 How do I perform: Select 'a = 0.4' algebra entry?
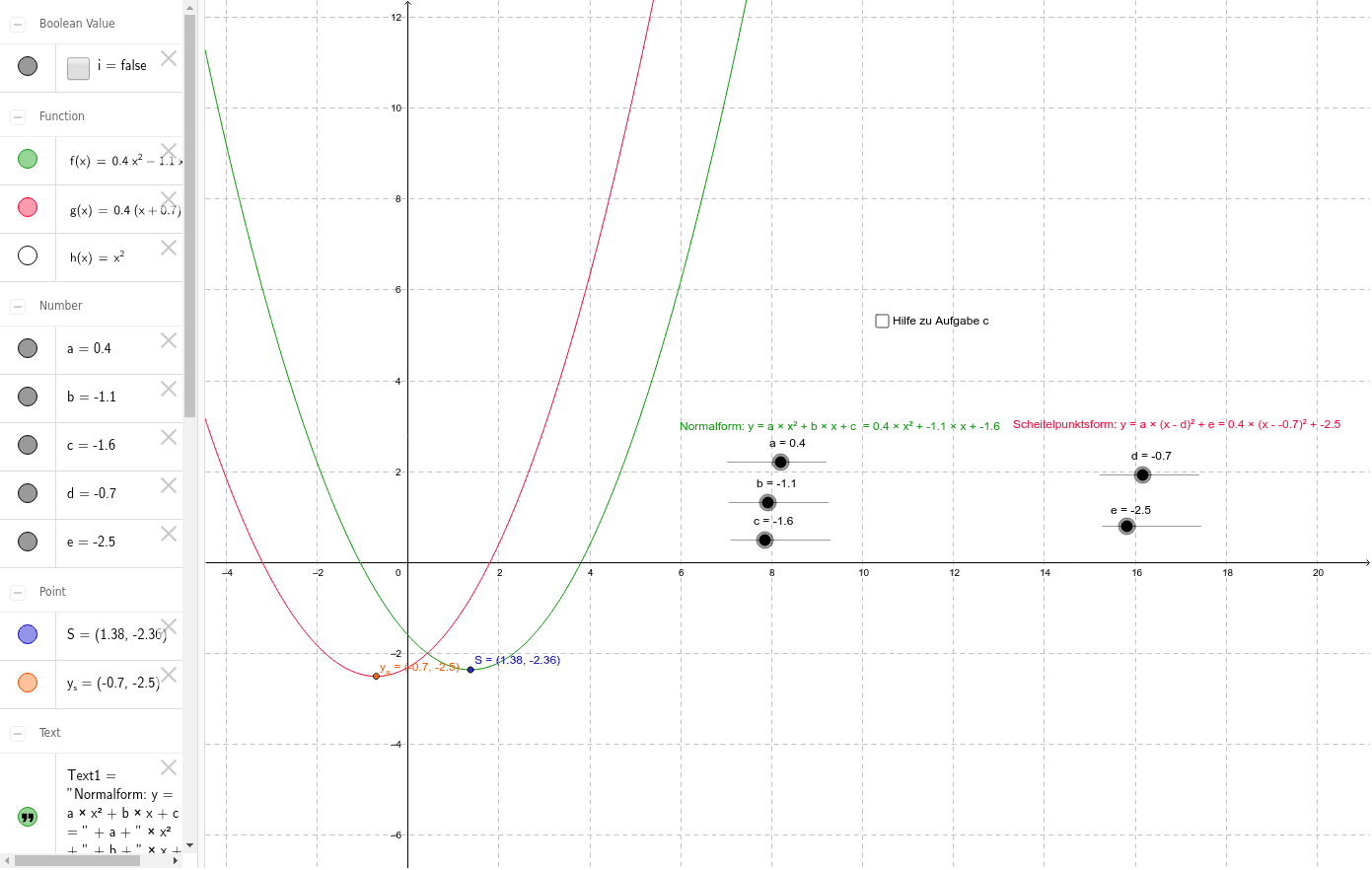[x=89, y=348]
